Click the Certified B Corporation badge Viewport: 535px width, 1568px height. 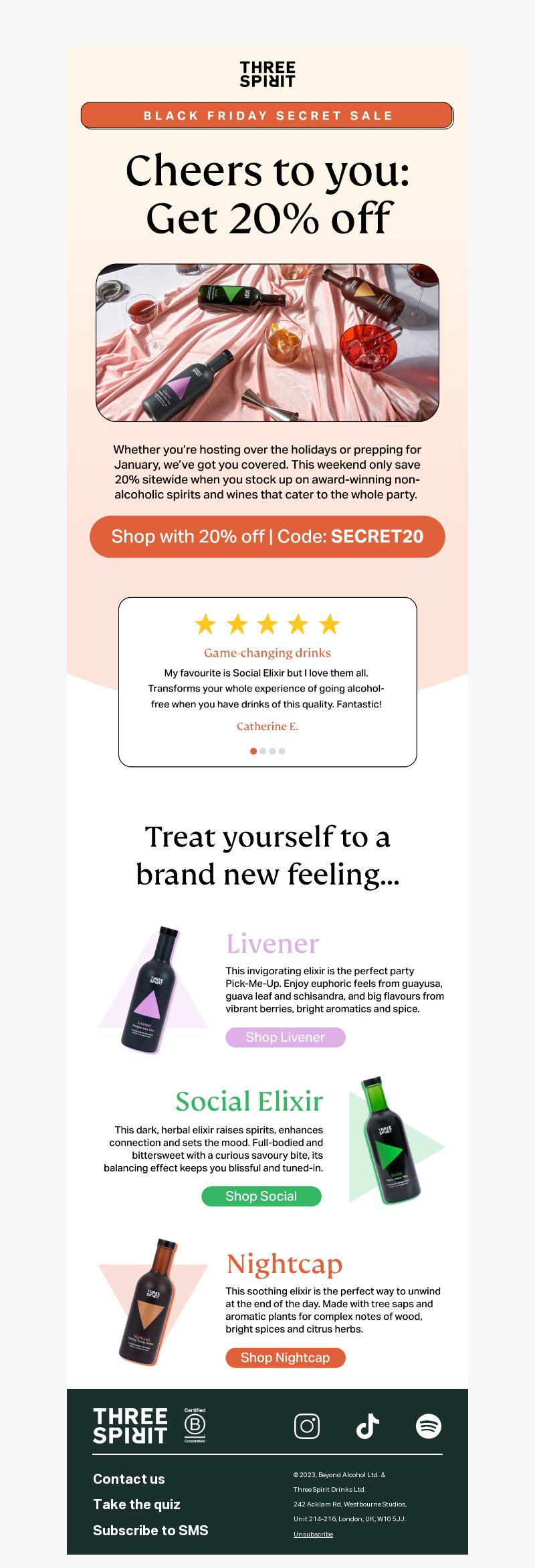(195, 1425)
